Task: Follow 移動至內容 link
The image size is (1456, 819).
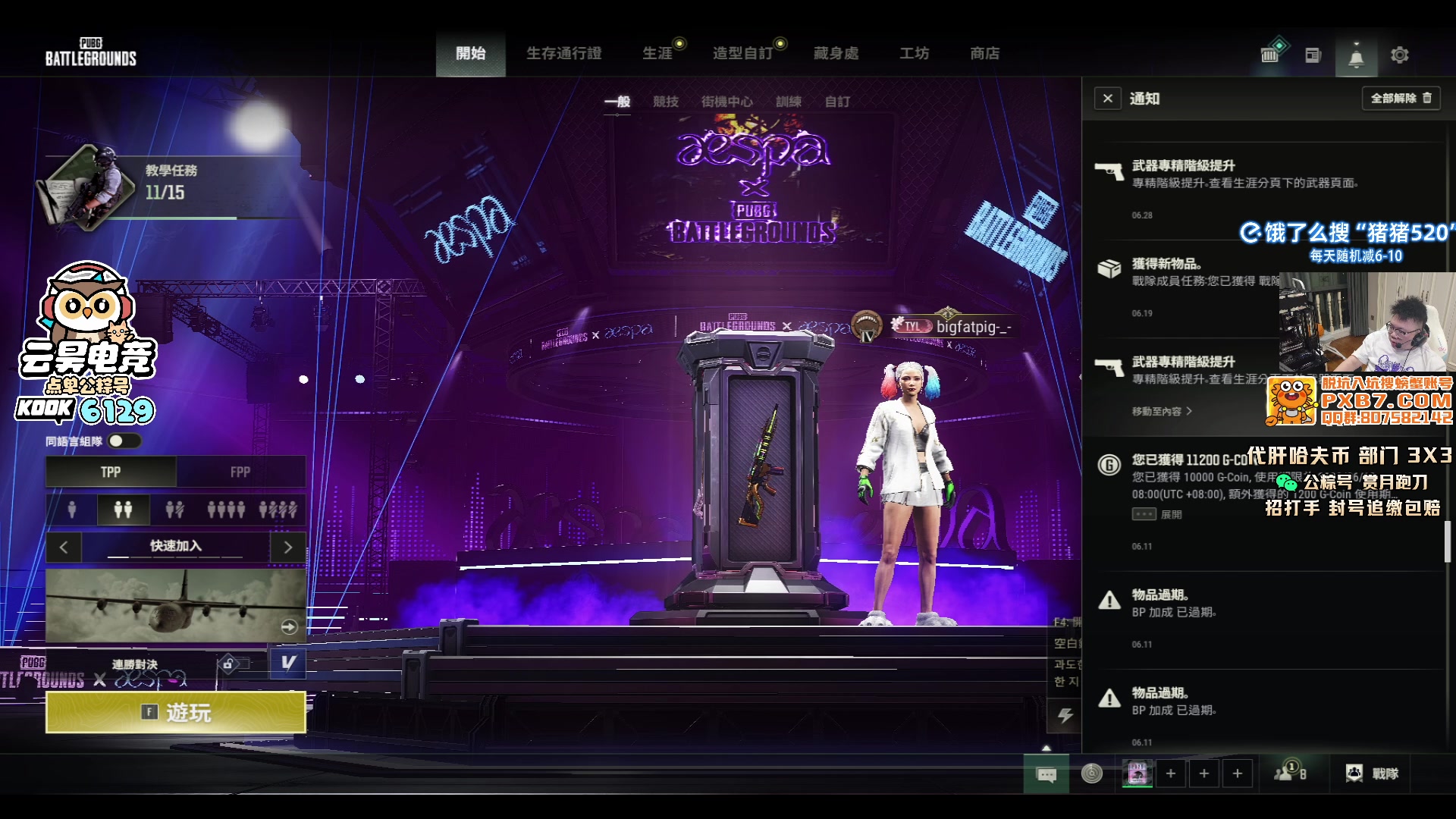Action: [1162, 411]
